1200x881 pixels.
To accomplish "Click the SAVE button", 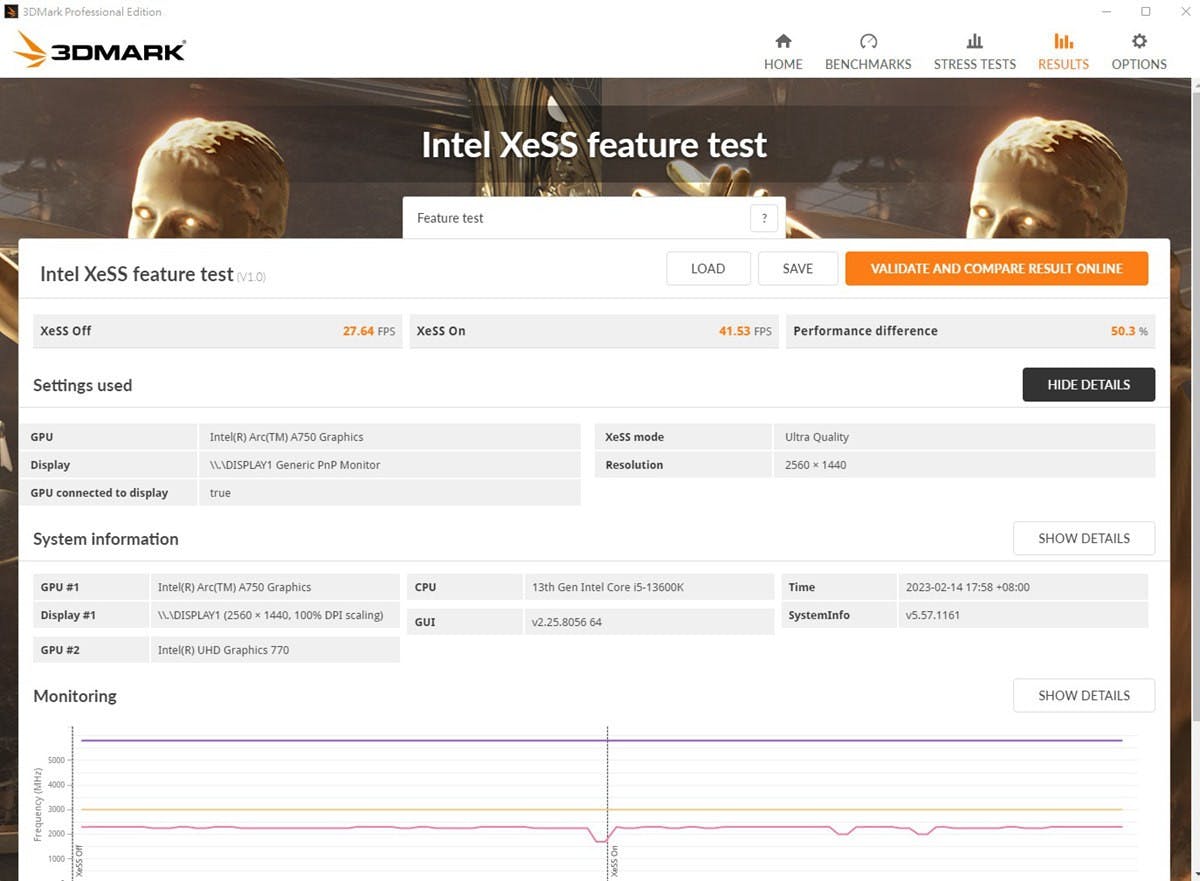I will pyautogui.click(x=797, y=268).
